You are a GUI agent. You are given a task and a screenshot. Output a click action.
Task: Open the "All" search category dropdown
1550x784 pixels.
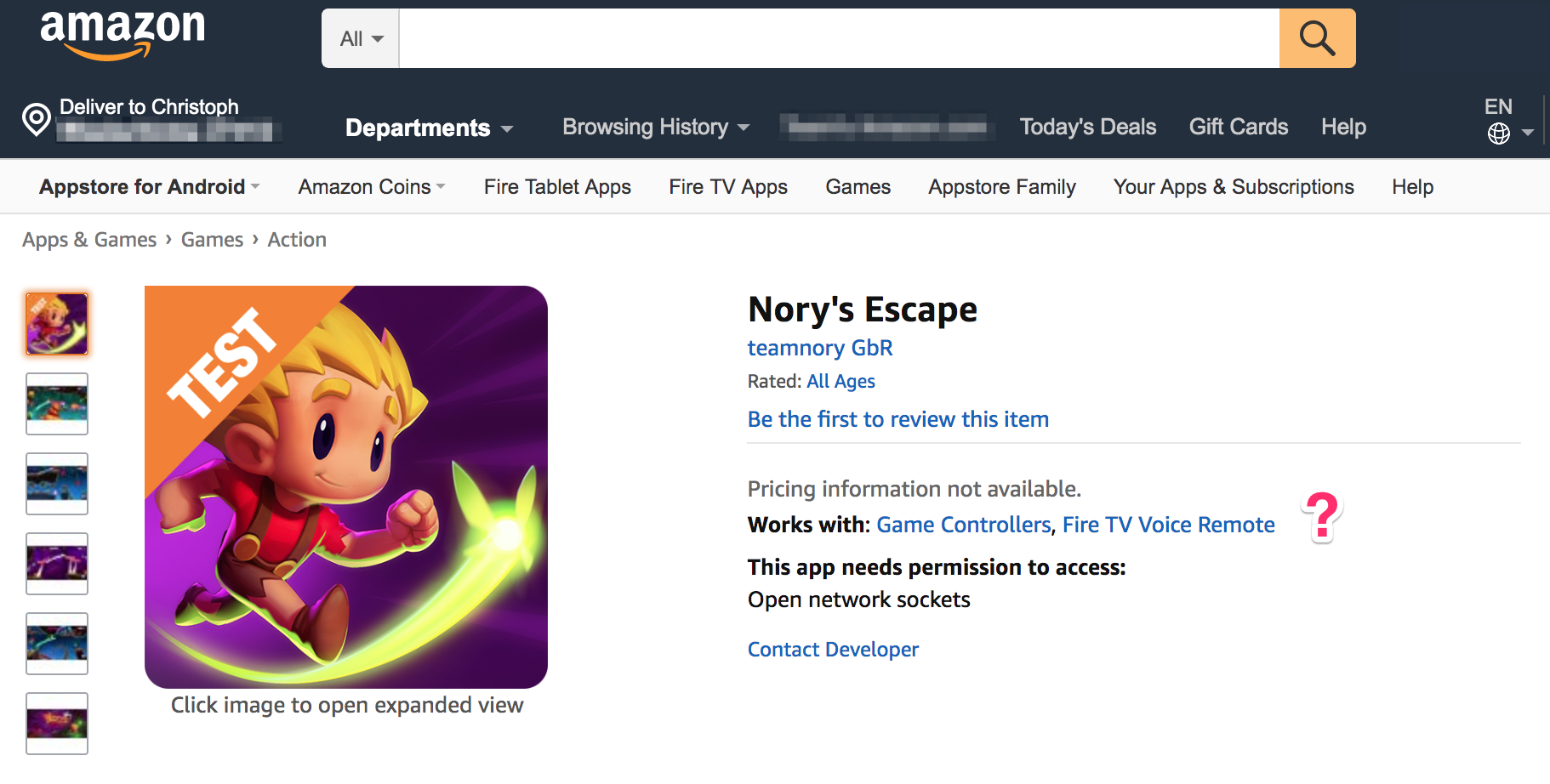click(x=358, y=37)
